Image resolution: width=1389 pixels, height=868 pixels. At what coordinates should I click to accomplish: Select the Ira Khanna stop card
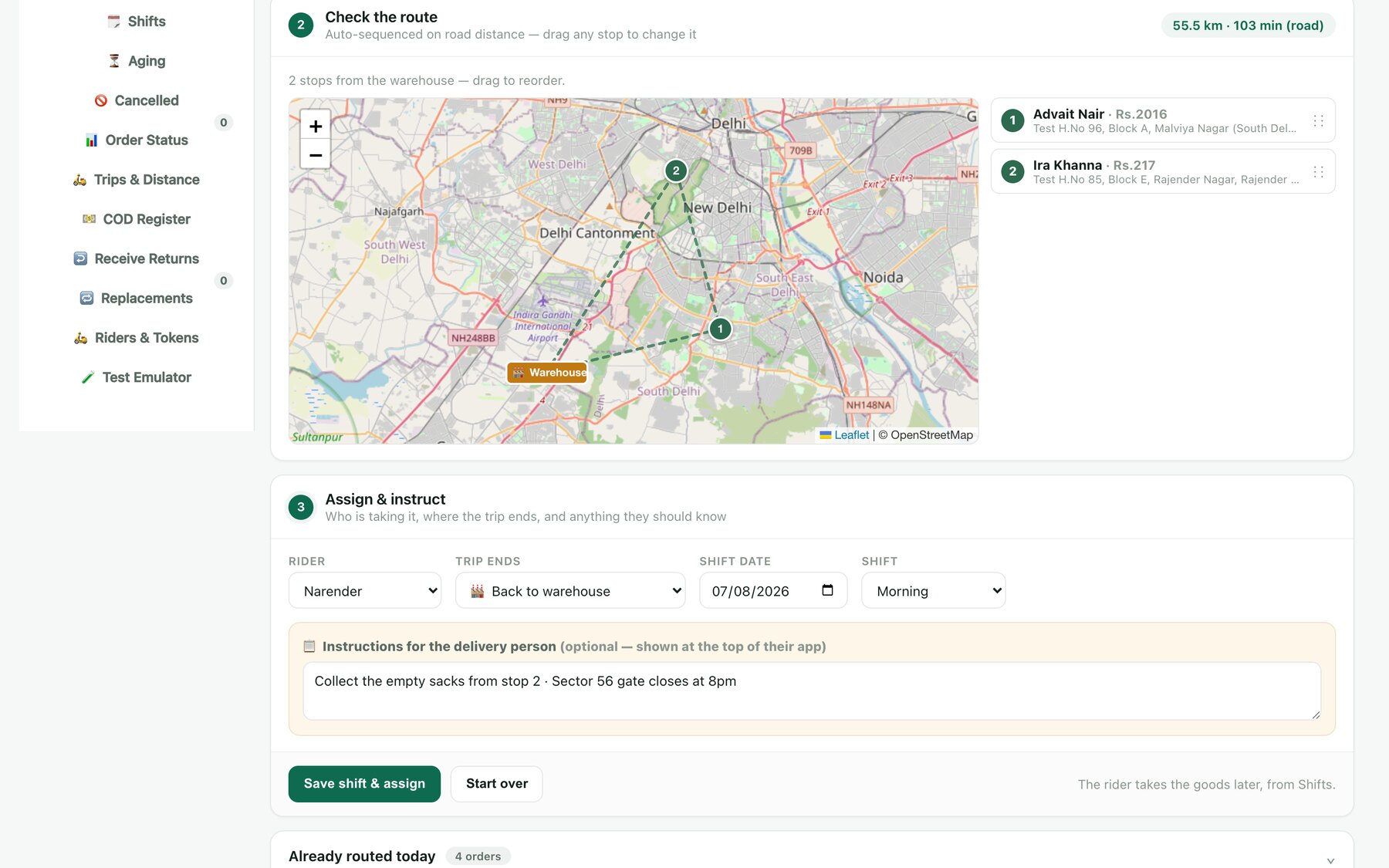[x=1163, y=171]
